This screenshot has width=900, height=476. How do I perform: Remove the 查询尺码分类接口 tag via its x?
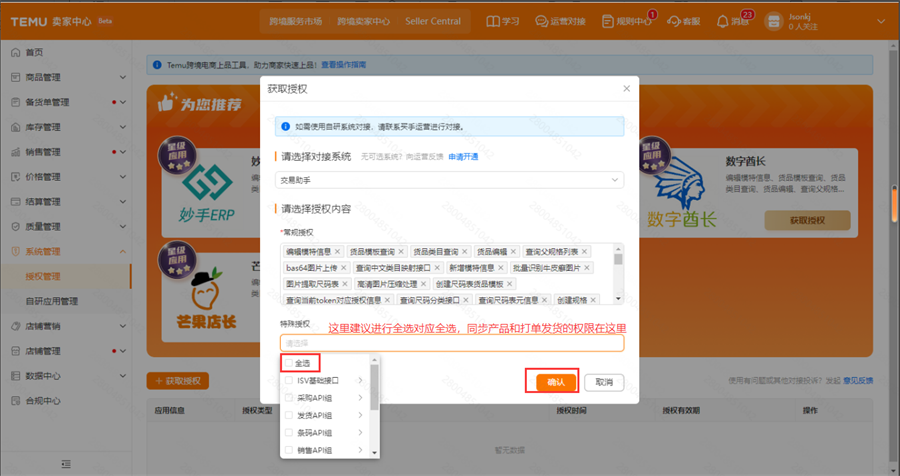pyautogui.click(x=465, y=300)
